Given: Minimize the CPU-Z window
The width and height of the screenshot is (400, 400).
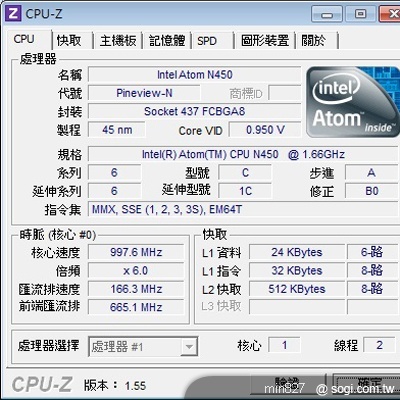Looking at the screenshot, I should (327, 14).
